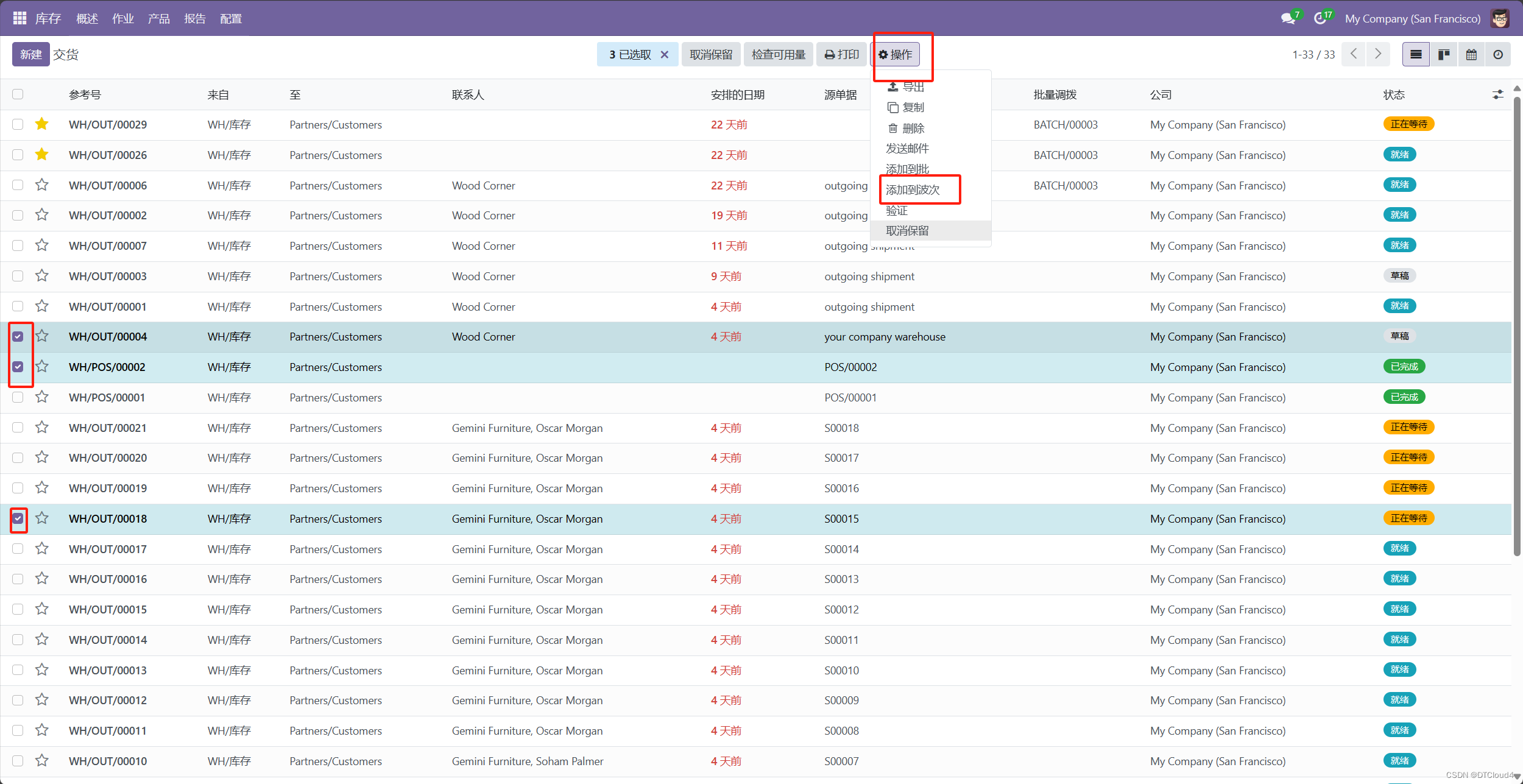
Task: Expand the 作业 operations menu
Action: point(122,19)
